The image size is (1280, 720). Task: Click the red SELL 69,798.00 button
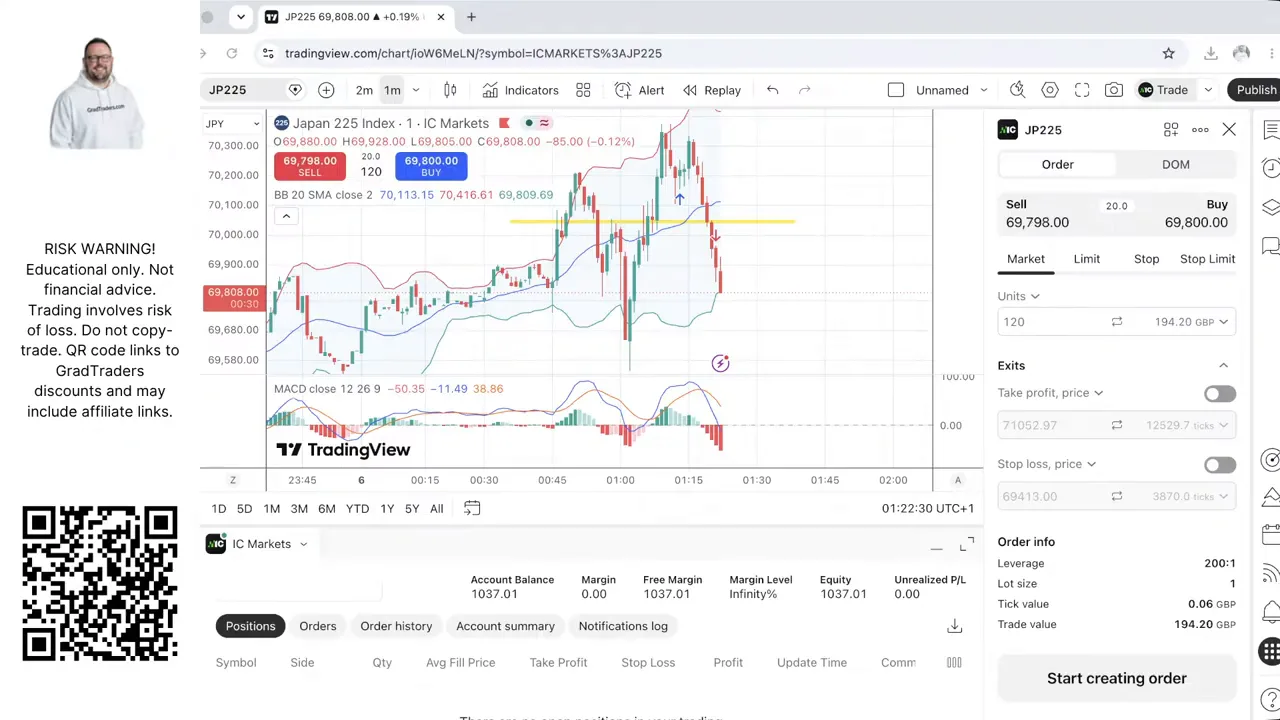click(x=310, y=166)
